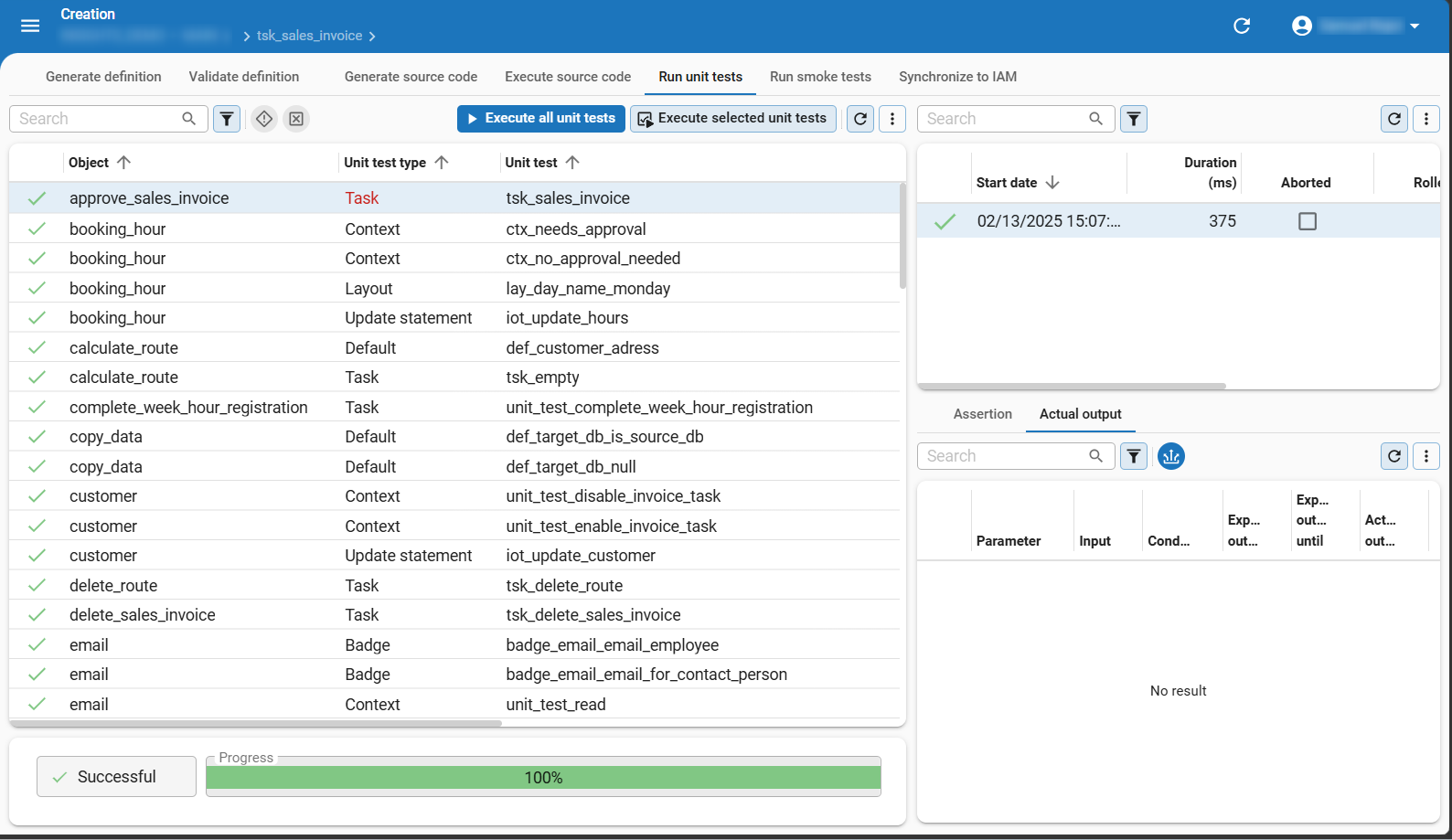Select the unit_test_enable_invoice_task row

click(454, 526)
